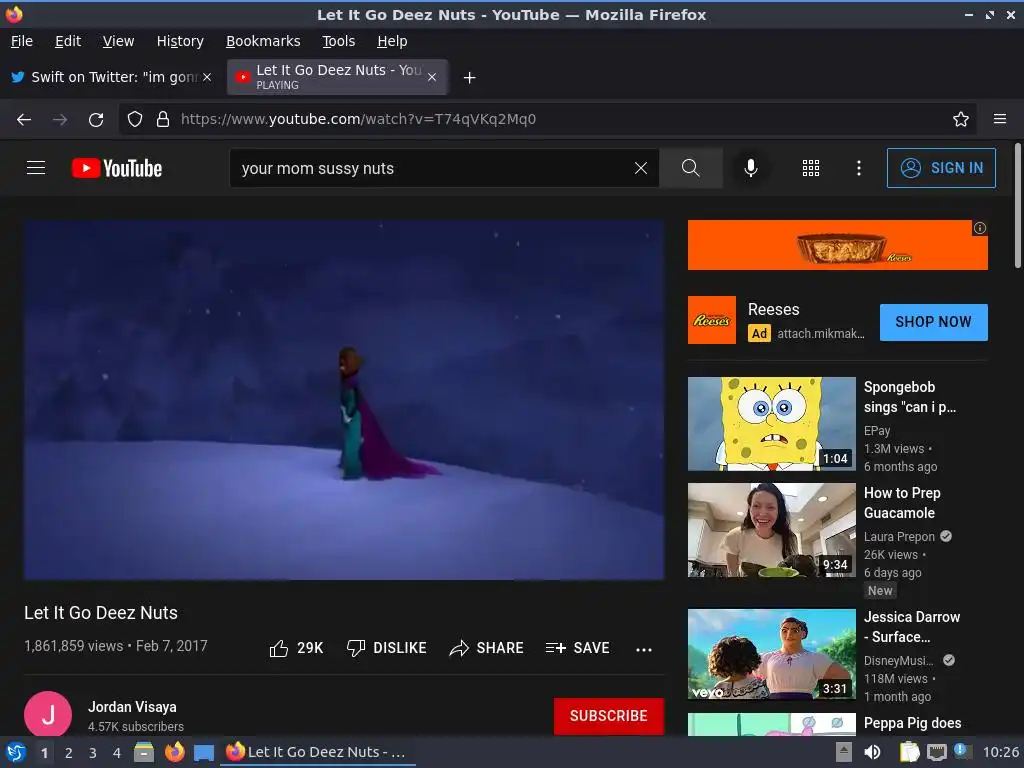Click SHOP NOW on Reeses ad
This screenshot has height=768, width=1024.
click(933, 322)
